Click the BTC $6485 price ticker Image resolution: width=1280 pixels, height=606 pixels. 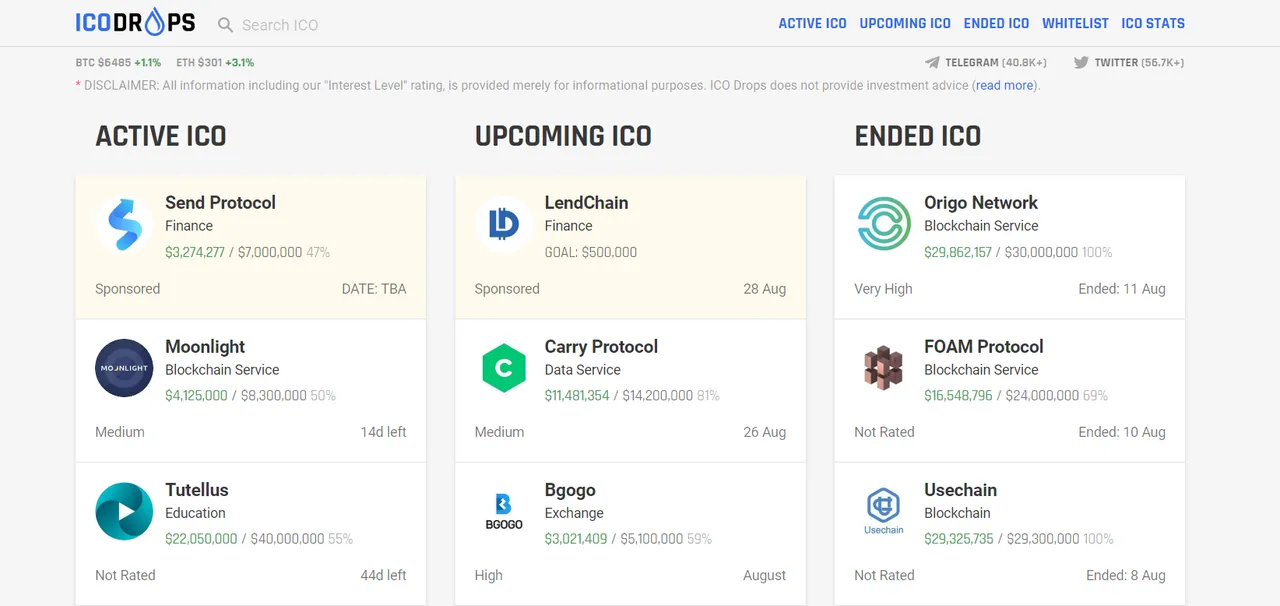tap(118, 62)
